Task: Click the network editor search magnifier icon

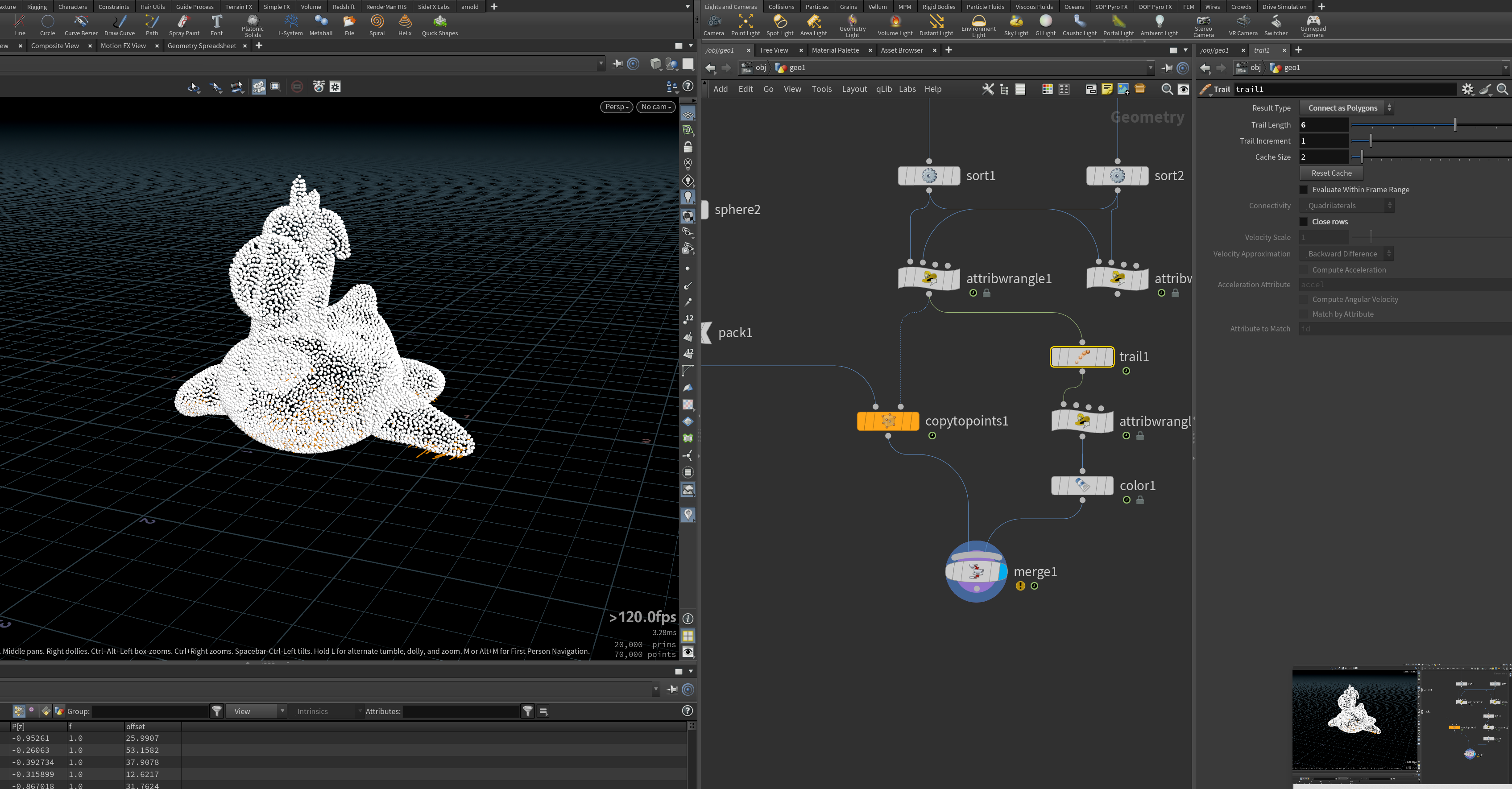Action: [x=1167, y=89]
